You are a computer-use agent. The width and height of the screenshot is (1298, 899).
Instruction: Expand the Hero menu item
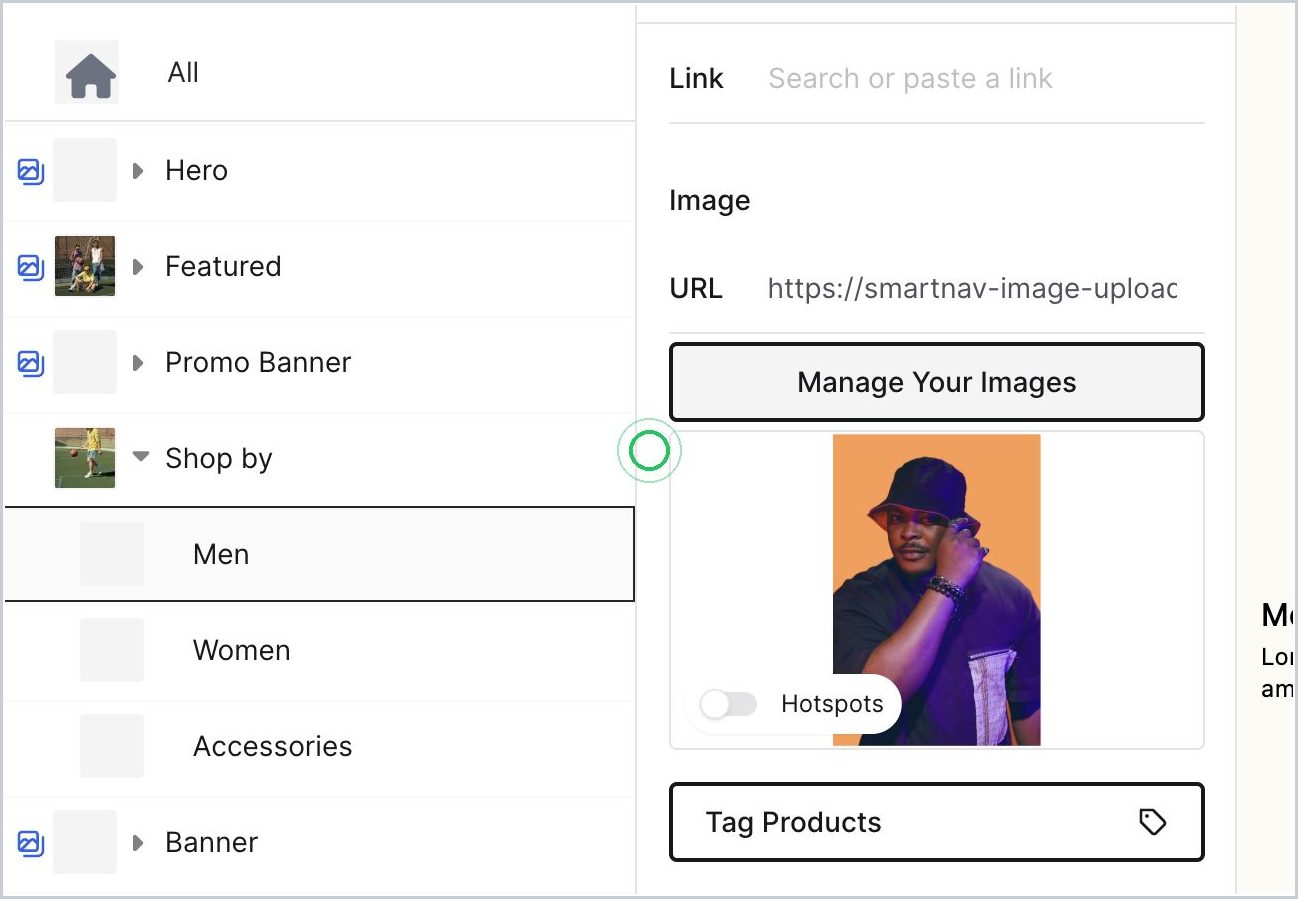(x=139, y=171)
